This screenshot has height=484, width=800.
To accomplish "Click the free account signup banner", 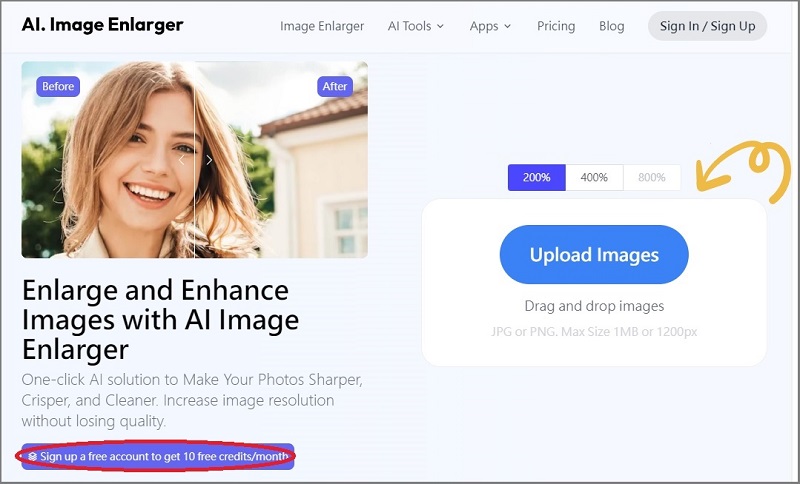I will tap(158, 457).
